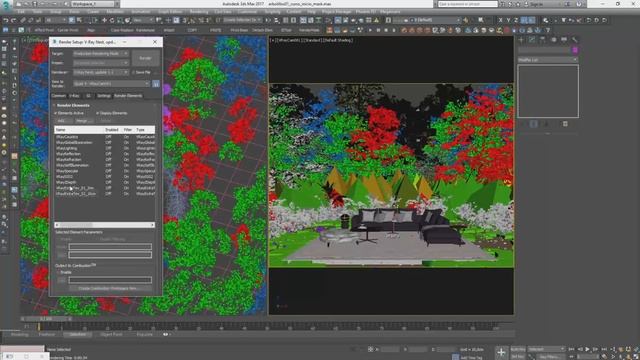This screenshot has width=640, height=360.
Task: Open the Preset dropdown in Render Setup
Action: [100, 63]
